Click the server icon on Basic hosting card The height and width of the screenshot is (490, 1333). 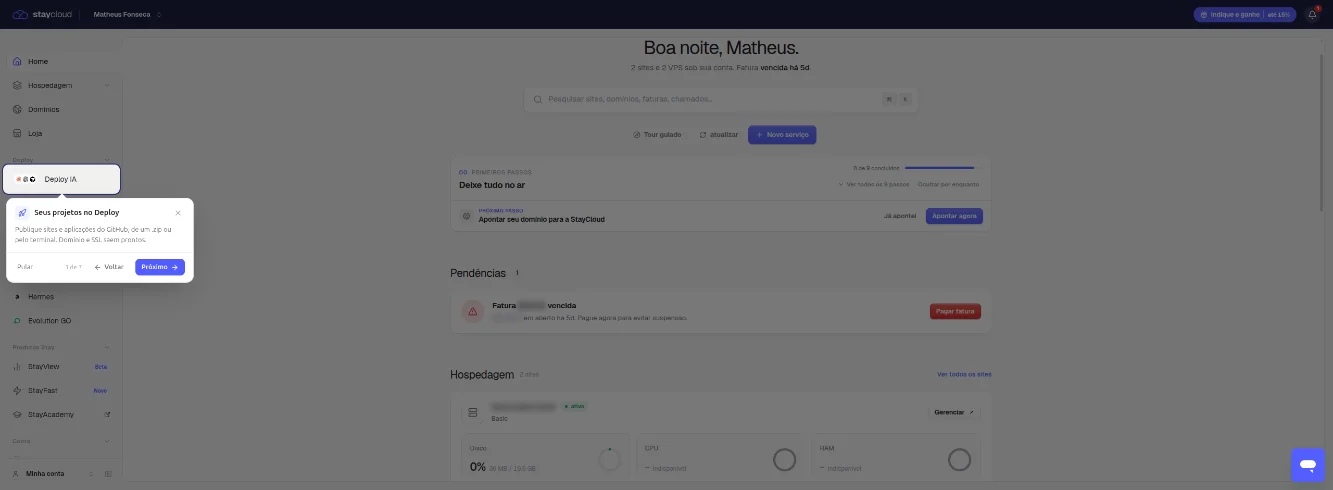(x=472, y=413)
